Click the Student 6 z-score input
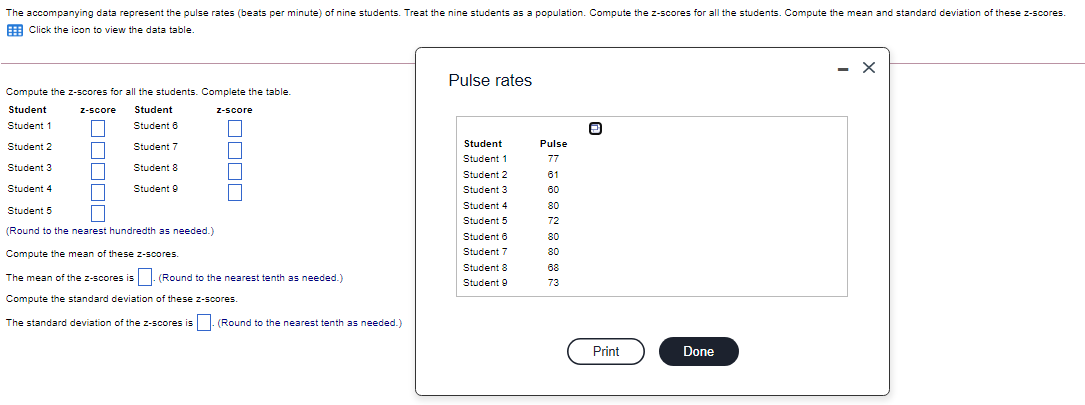This screenshot has width=1085, height=405. click(x=235, y=128)
